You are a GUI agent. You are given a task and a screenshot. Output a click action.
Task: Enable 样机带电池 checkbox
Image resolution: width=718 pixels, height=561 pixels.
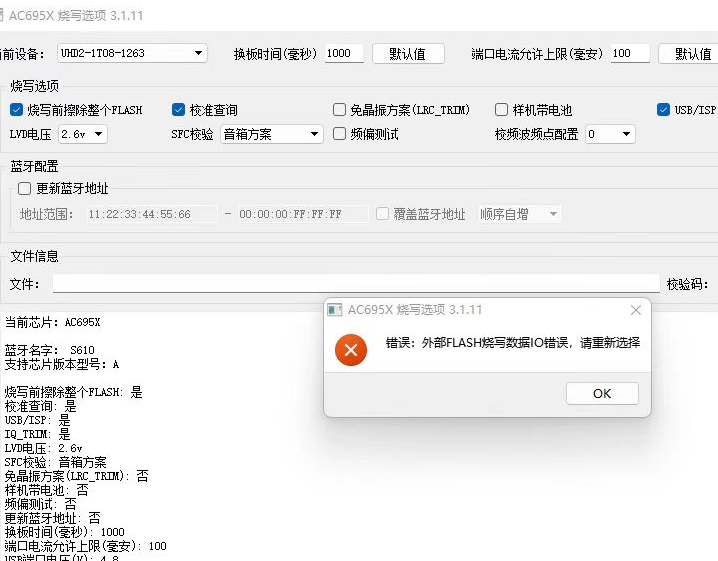pos(501,110)
